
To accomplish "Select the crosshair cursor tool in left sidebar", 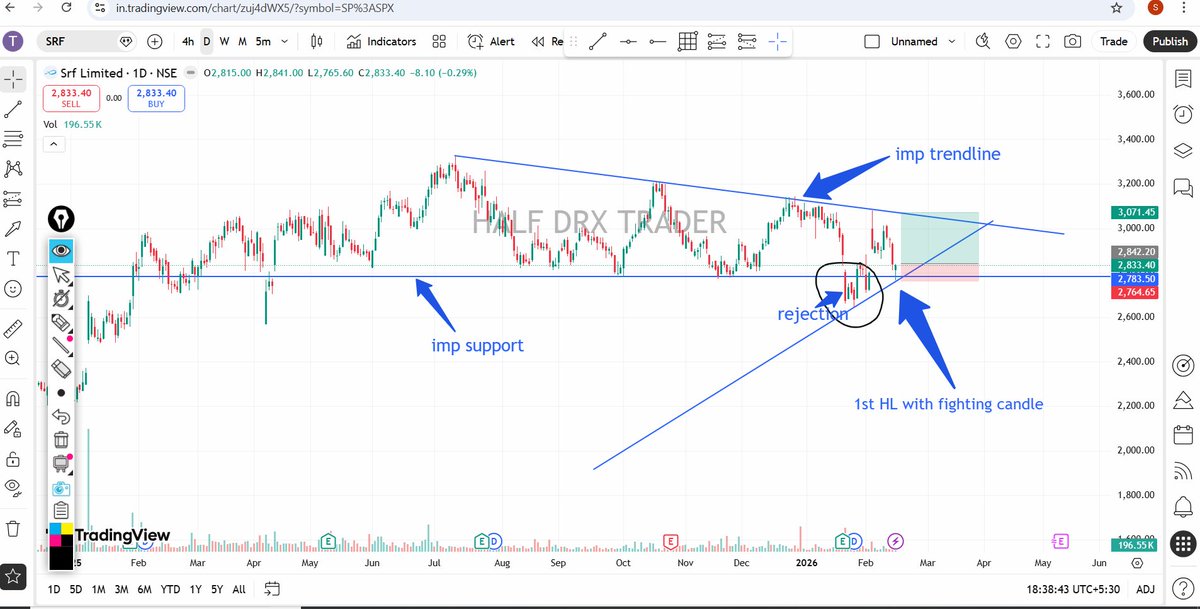I will [x=13, y=78].
